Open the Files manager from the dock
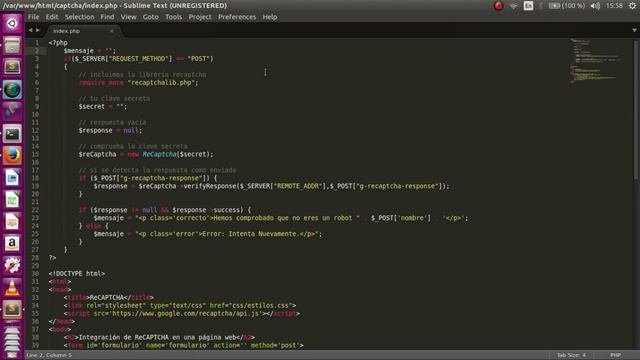The width and height of the screenshot is (640, 360). [12, 45]
